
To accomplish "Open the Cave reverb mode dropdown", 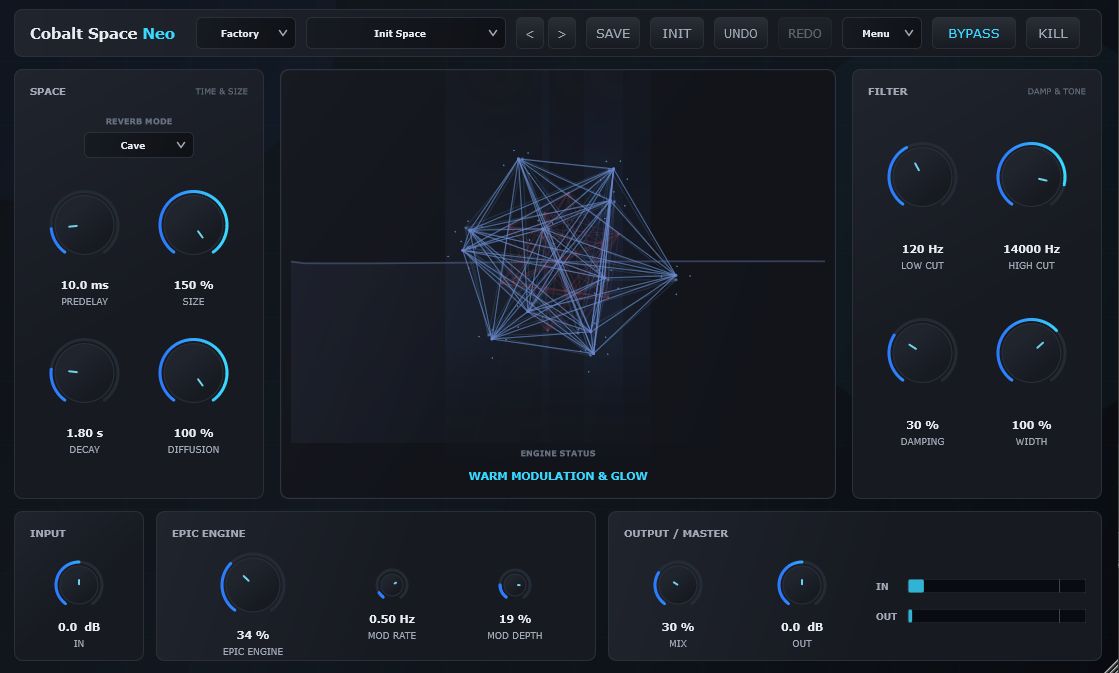I will coord(138,146).
